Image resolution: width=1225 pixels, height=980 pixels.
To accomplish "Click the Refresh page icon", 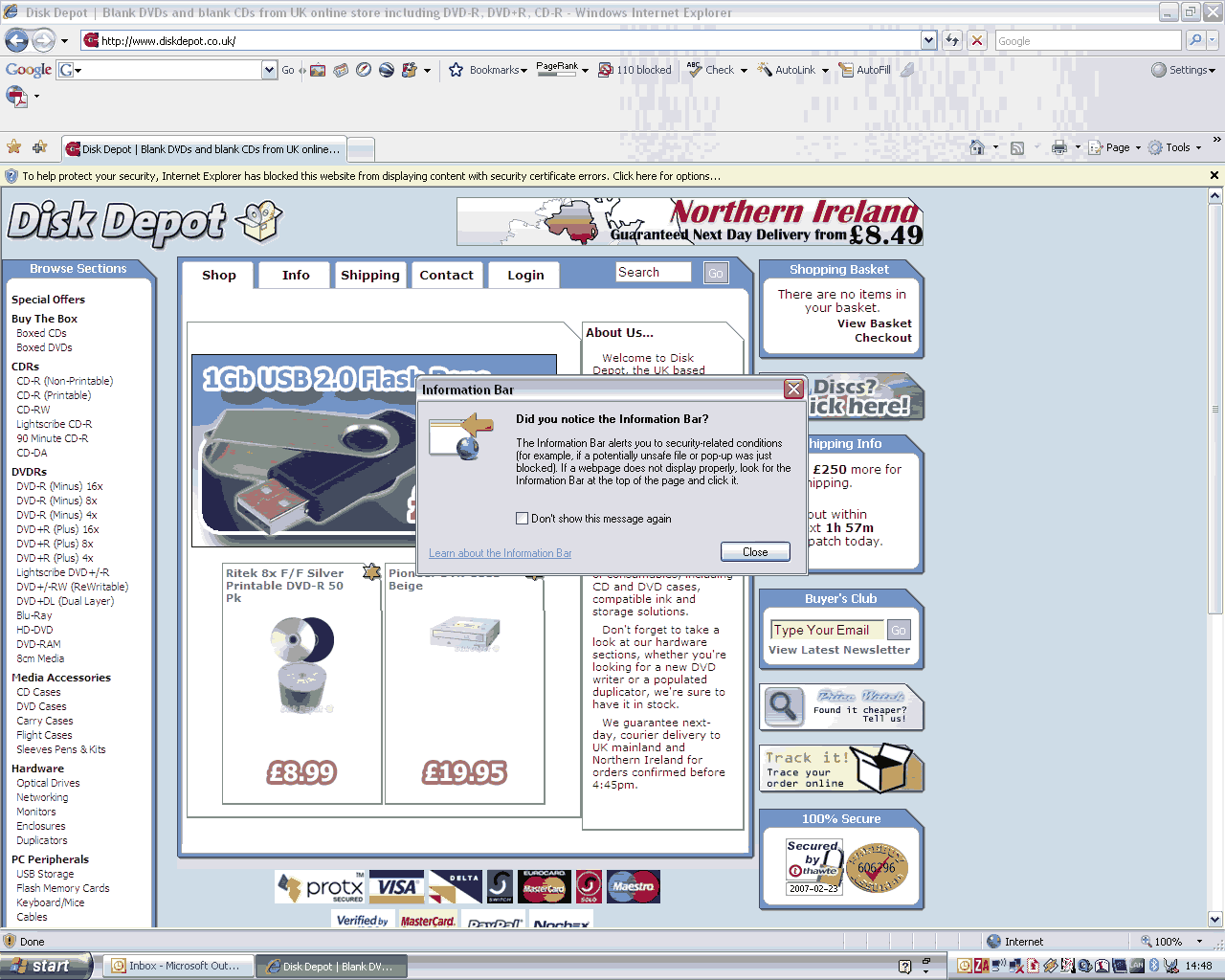I will (952, 40).
